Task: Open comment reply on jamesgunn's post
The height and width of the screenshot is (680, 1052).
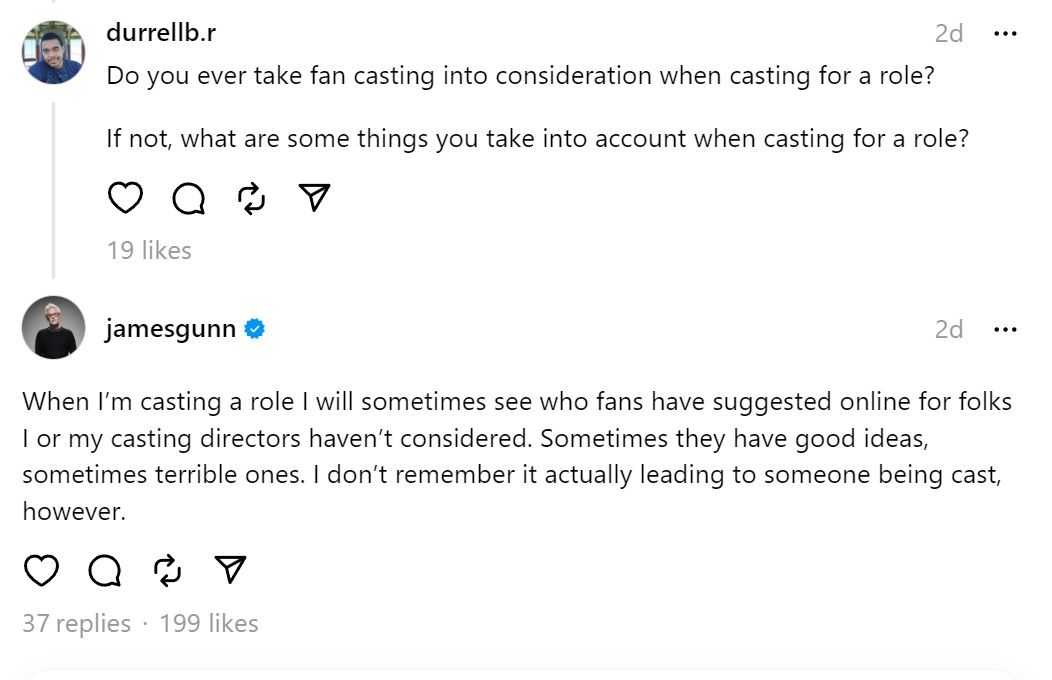Action: coord(104,570)
